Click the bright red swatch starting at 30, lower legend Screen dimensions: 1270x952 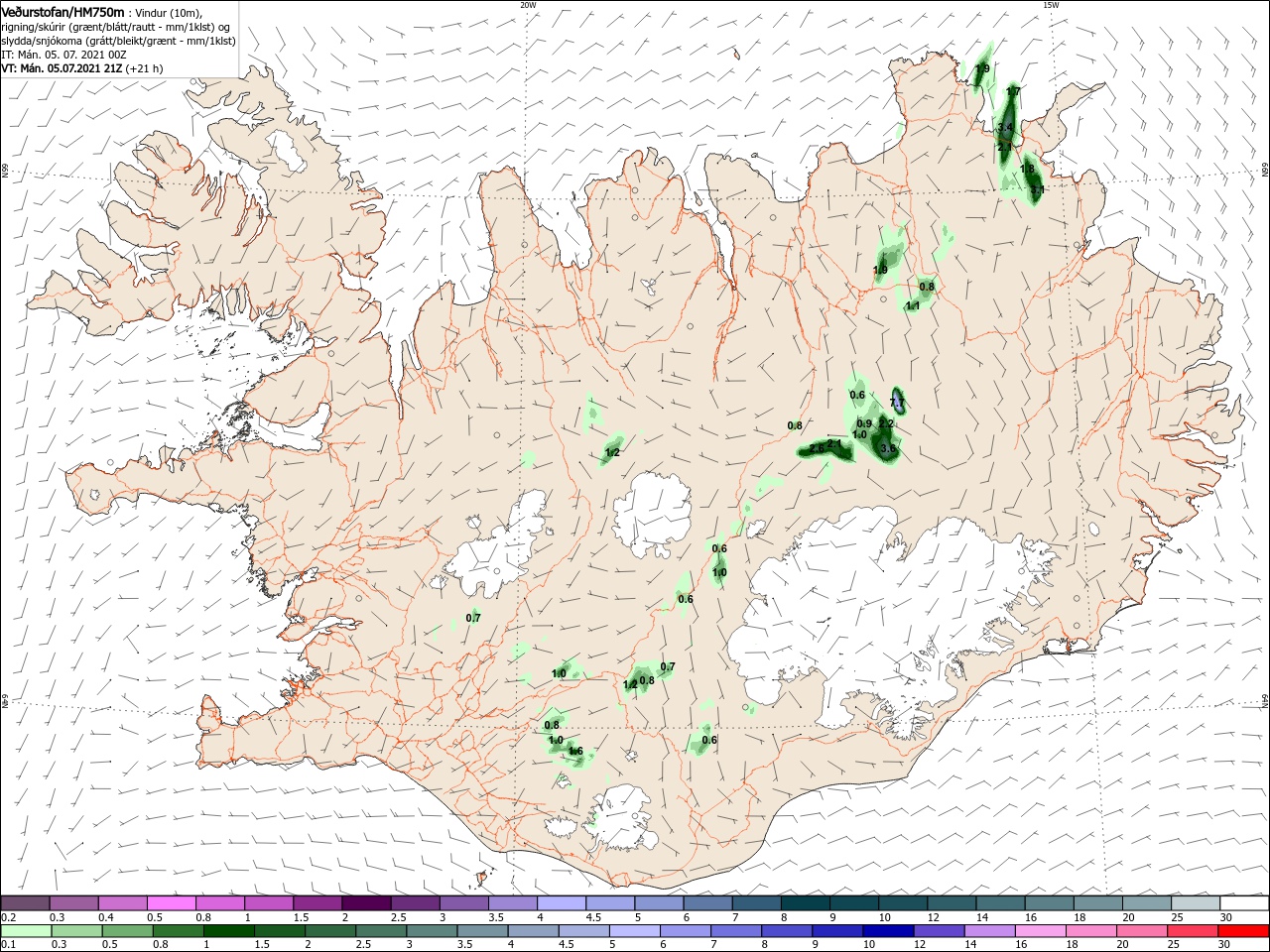[1243, 931]
